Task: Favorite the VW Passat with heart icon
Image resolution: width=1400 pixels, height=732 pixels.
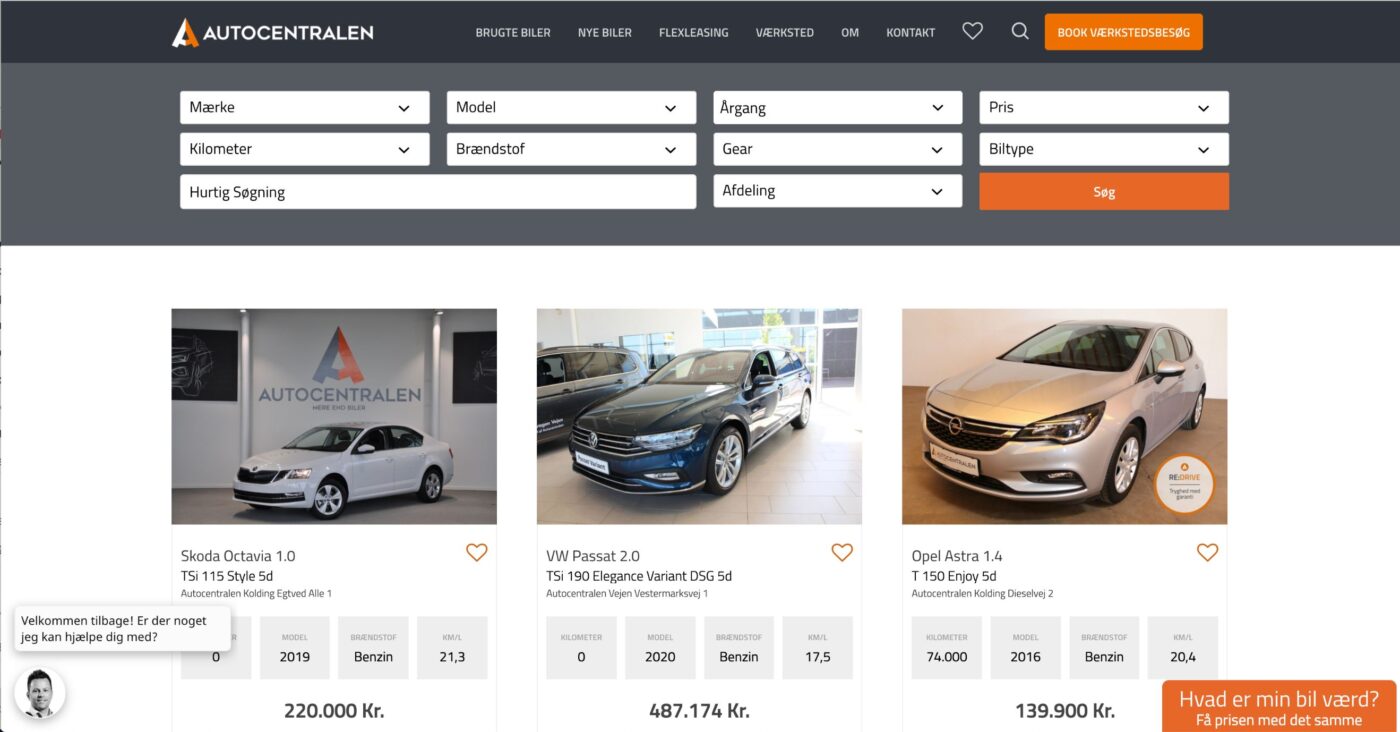Action: pos(842,552)
